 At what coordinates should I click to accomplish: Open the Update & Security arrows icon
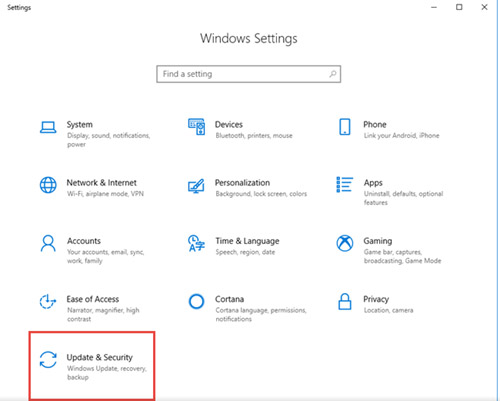tap(48, 360)
